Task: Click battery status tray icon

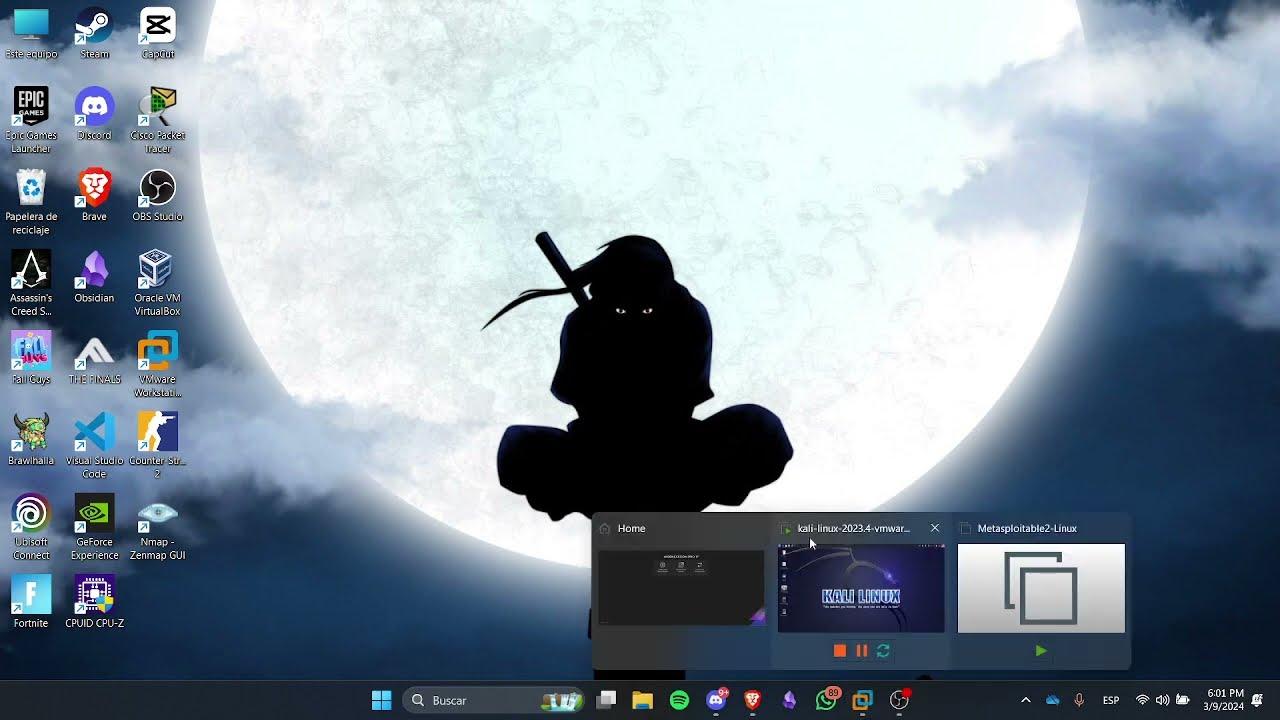Action: click(1183, 700)
